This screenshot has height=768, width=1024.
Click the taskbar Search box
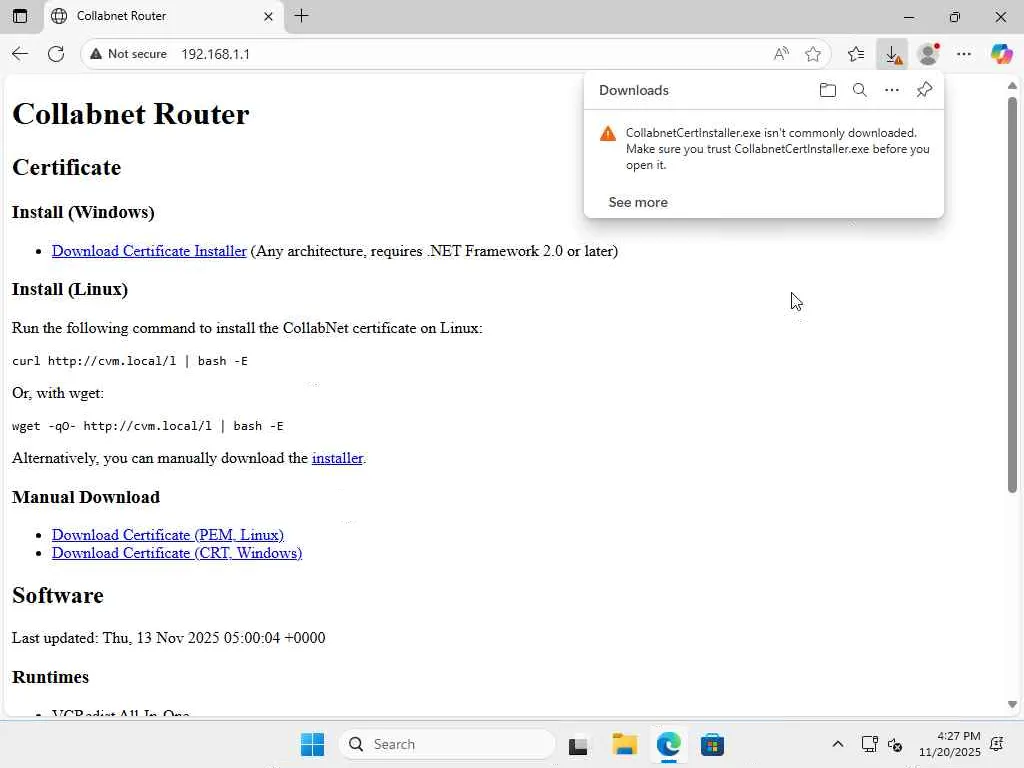tap(447, 744)
